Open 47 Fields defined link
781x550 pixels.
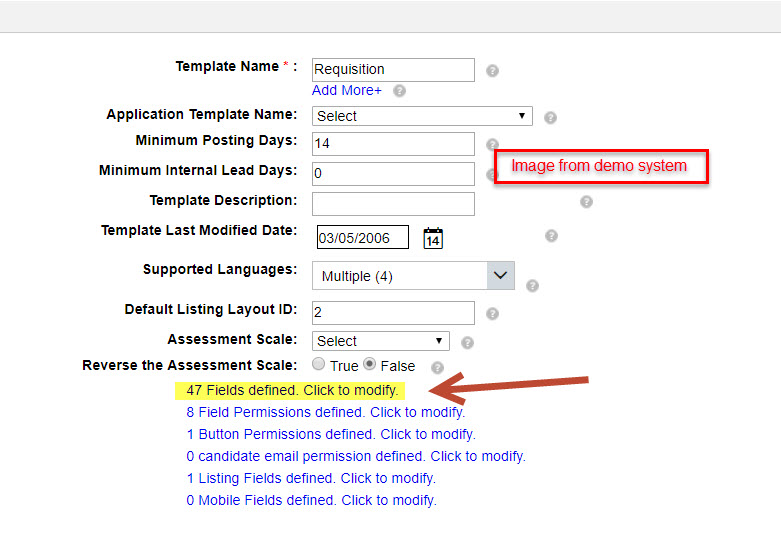292,390
